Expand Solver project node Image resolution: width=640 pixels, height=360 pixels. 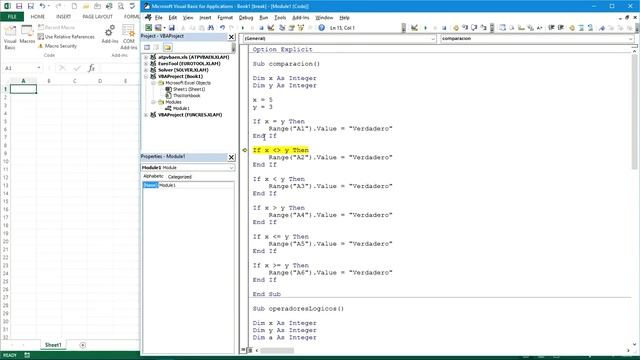pos(146,70)
